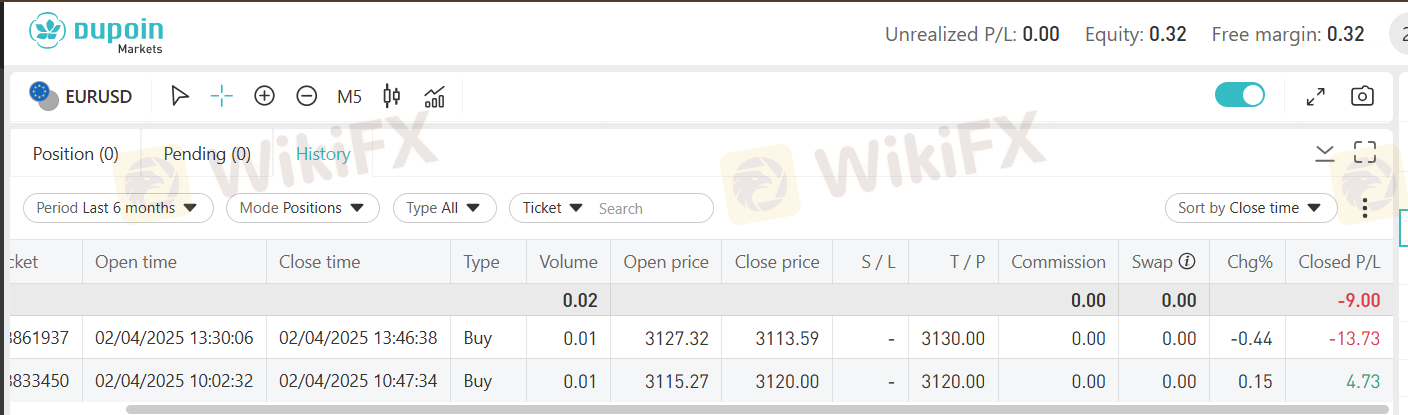The width and height of the screenshot is (1408, 415).
Task: Take a chart screenshot with camera icon
Action: point(1361,96)
